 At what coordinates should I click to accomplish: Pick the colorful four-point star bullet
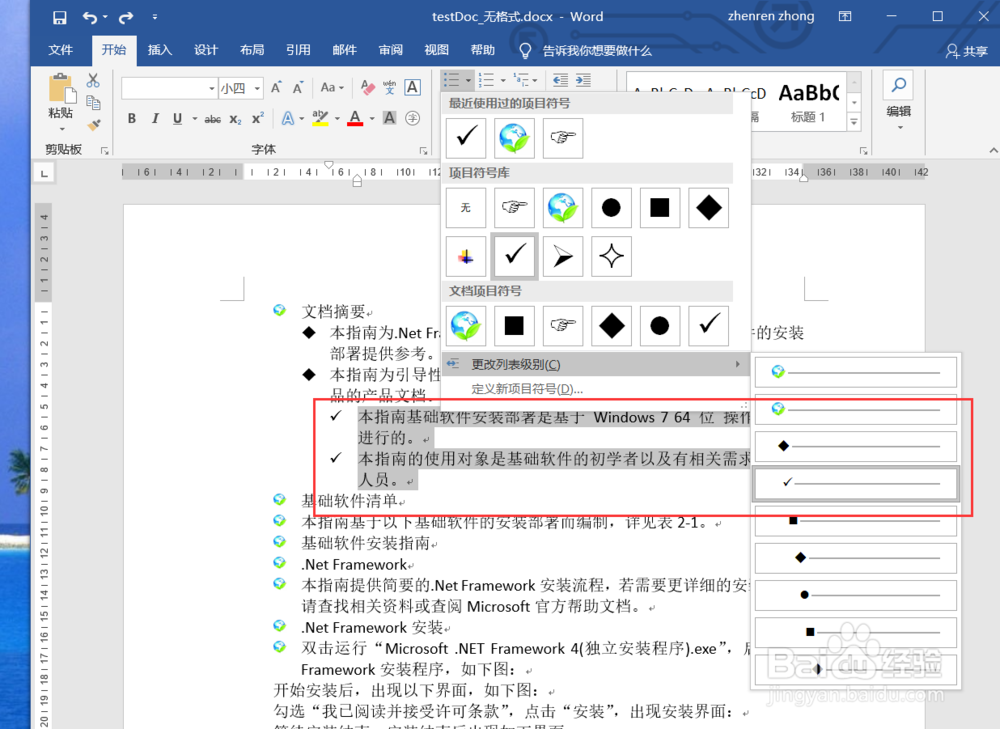(x=466, y=256)
